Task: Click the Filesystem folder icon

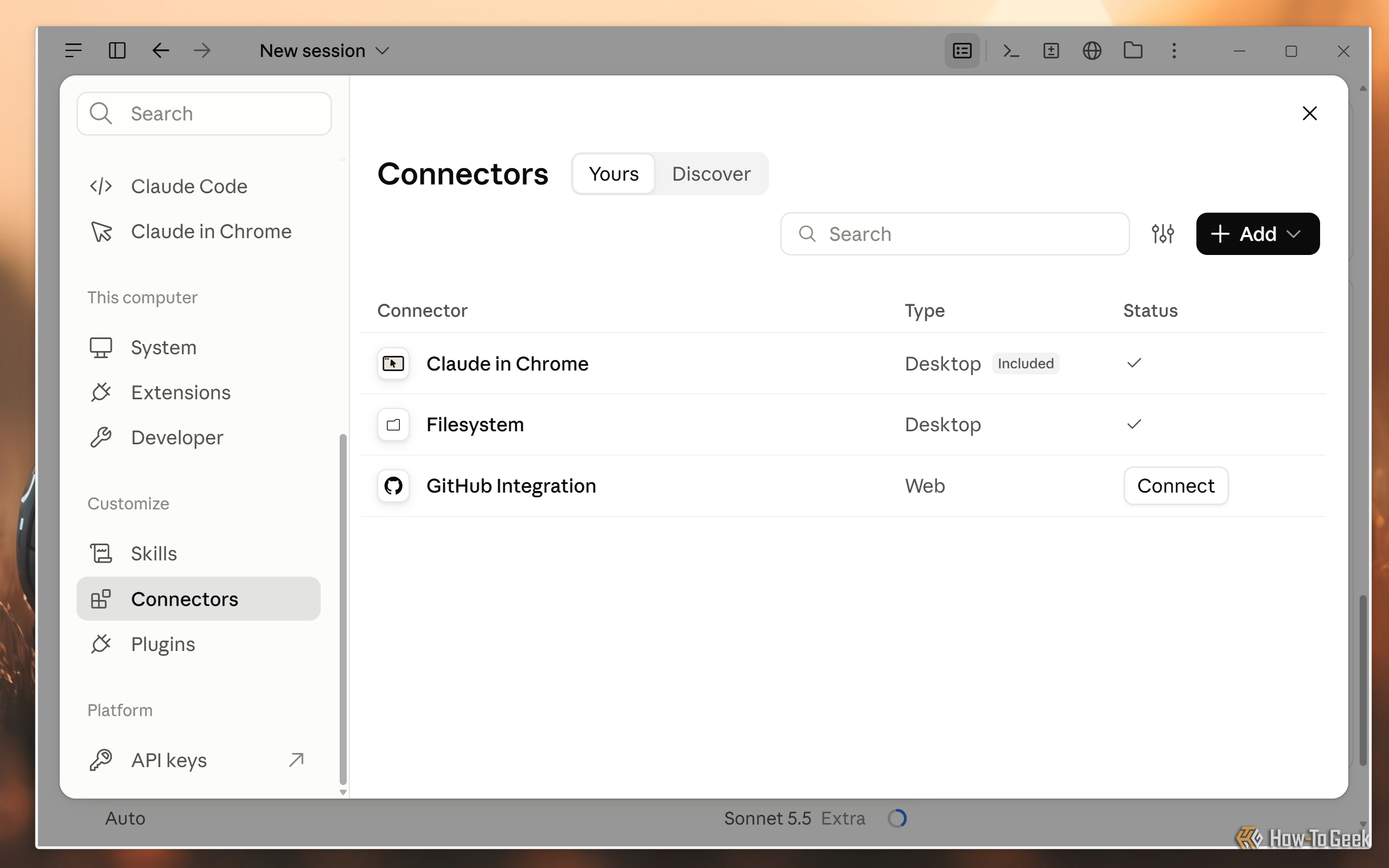Action: point(393,425)
